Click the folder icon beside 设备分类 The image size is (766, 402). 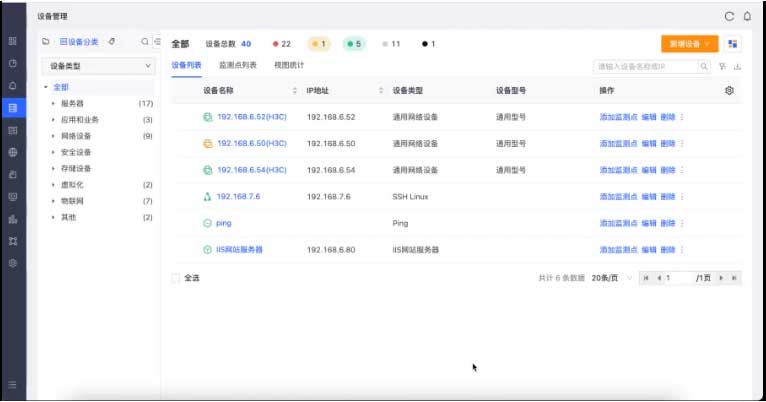coord(45,42)
